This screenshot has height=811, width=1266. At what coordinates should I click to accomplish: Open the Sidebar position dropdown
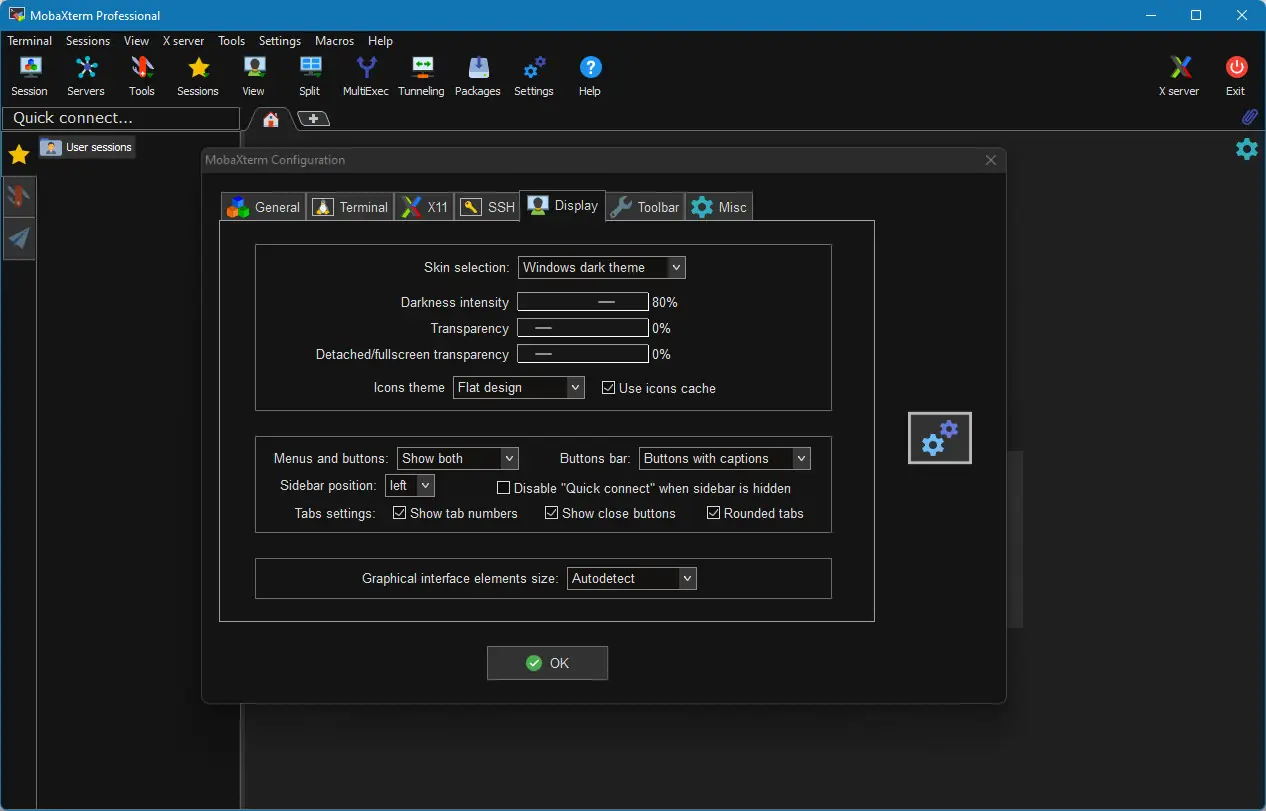[410, 485]
